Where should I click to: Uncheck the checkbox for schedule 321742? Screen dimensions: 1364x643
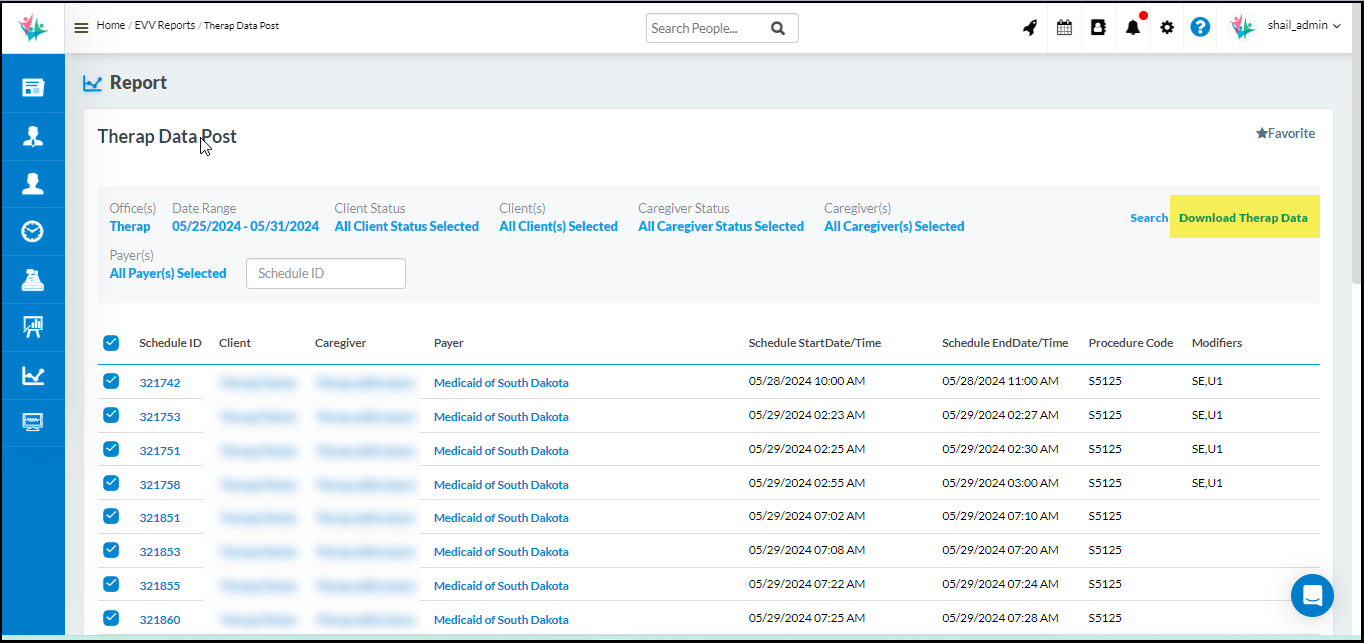click(x=111, y=381)
